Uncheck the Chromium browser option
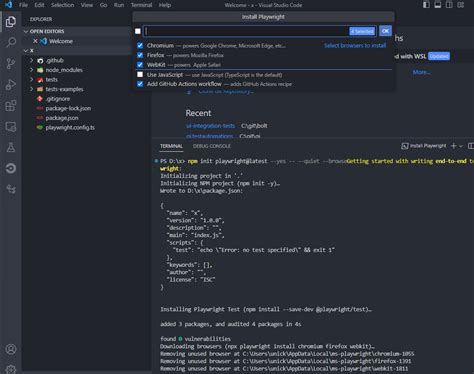Image resolution: width=474 pixels, height=374 pixels. tap(140, 45)
